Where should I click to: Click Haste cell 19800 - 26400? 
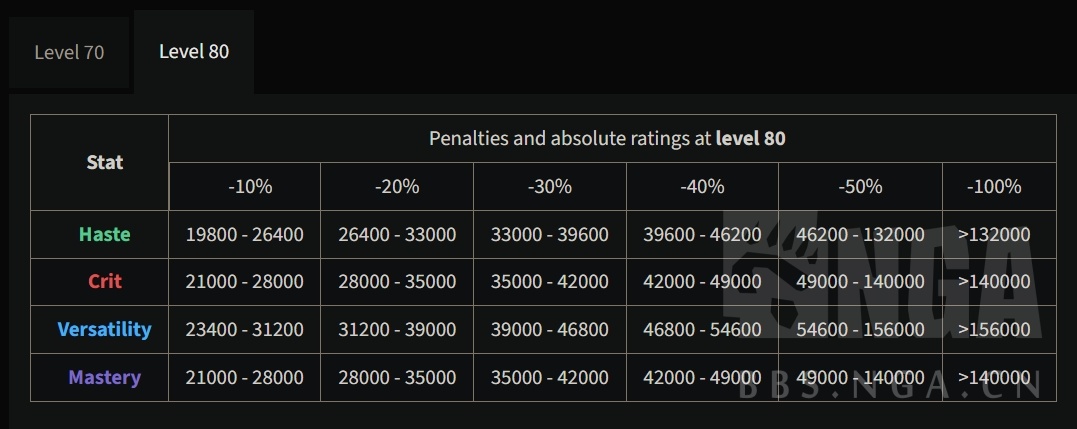pos(245,235)
